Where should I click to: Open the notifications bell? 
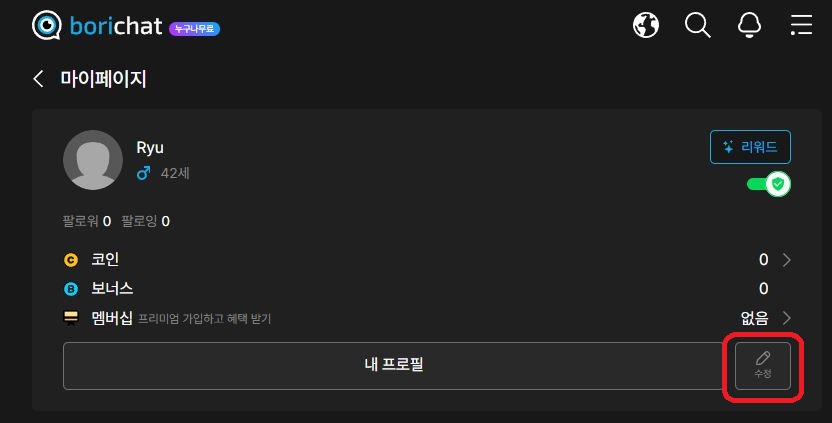tap(749, 25)
